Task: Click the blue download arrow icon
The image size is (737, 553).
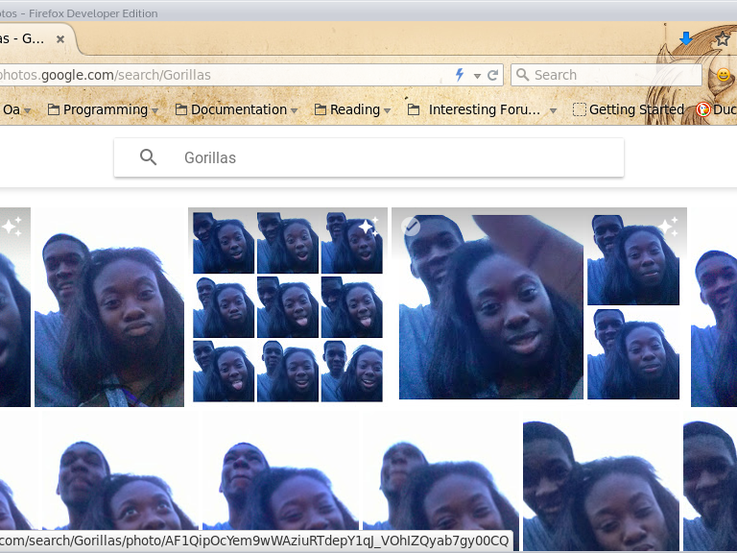Action: [686, 39]
